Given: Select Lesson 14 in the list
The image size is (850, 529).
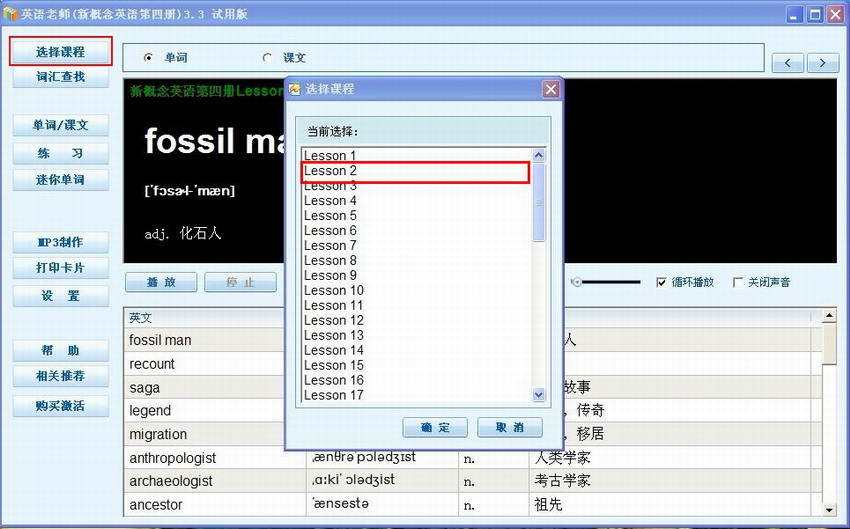Looking at the screenshot, I should (x=416, y=351).
